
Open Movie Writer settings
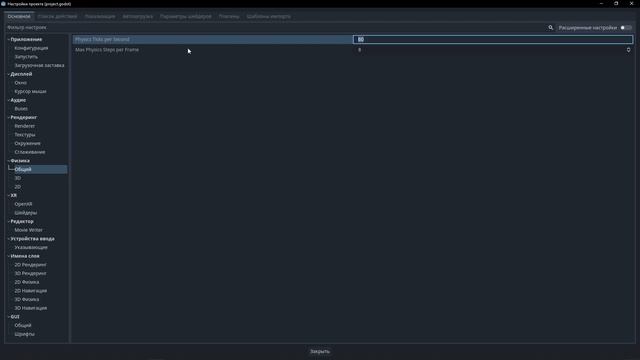[29, 230]
